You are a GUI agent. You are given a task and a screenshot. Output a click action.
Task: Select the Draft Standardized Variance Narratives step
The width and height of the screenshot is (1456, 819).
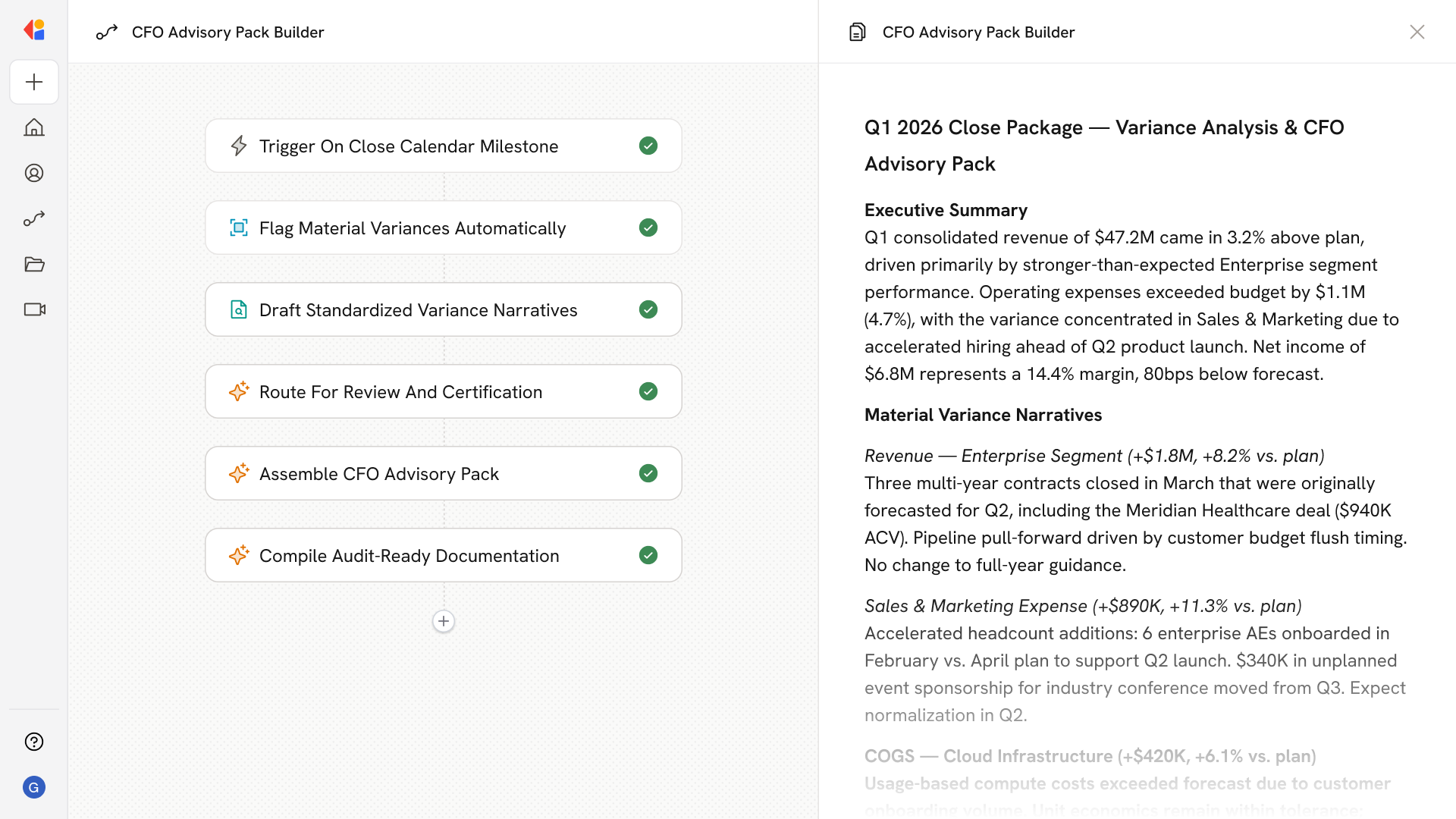pyautogui.click(x=418, y=309)
